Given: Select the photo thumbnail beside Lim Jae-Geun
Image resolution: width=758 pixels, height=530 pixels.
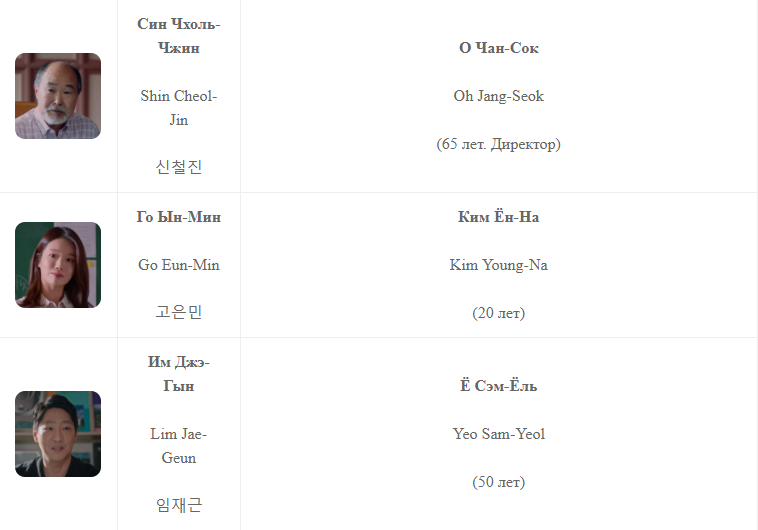Looking at the screenshot, I should (x=58, y=434).
